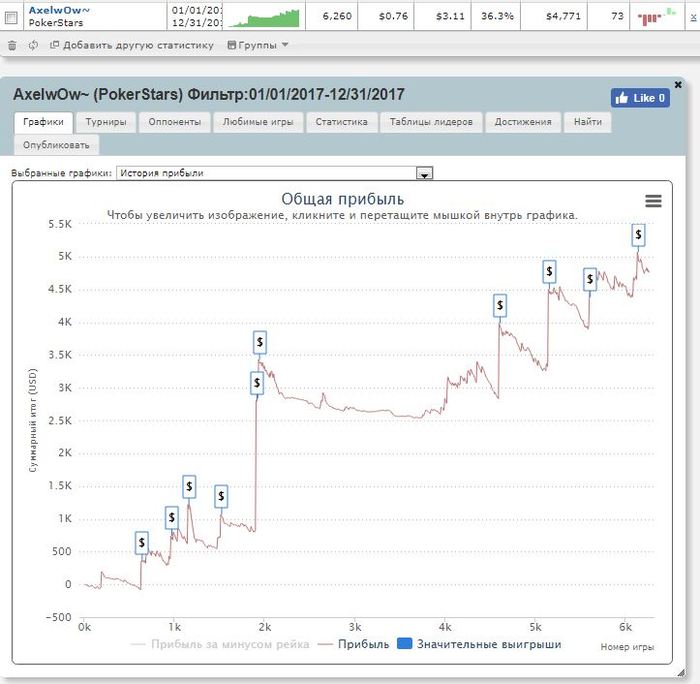Delete selected statistics with trash icon
This screenshot has width=700, height=684.
click(x=12, y=45)
